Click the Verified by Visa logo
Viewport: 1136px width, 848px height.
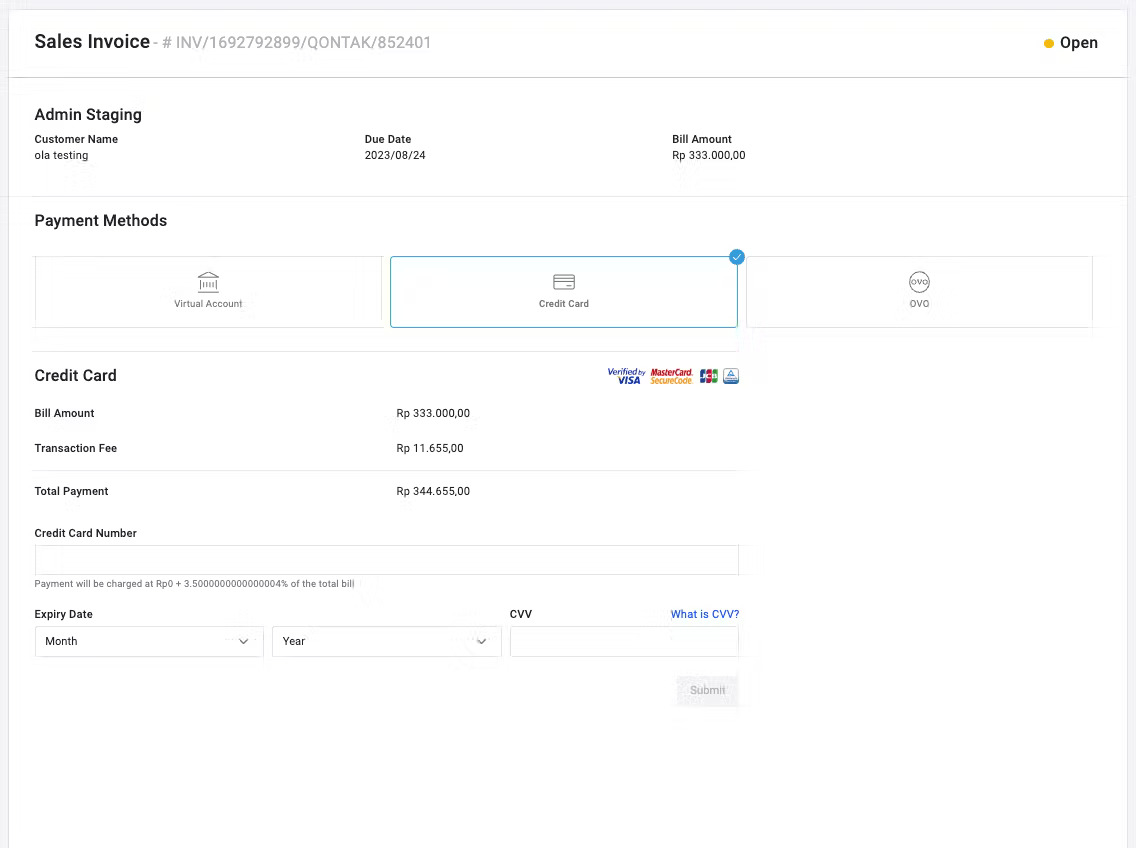pos(626,376)
